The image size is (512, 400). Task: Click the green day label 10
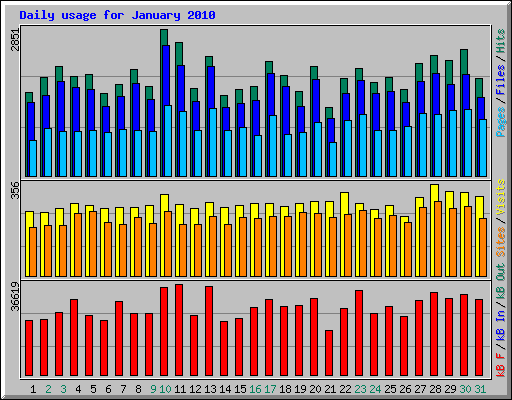coord(165,389)
